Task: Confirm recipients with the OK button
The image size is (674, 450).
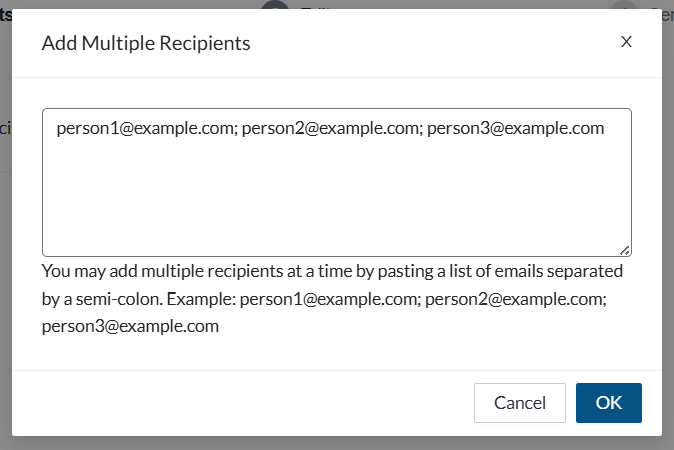Action: (608, 403)
